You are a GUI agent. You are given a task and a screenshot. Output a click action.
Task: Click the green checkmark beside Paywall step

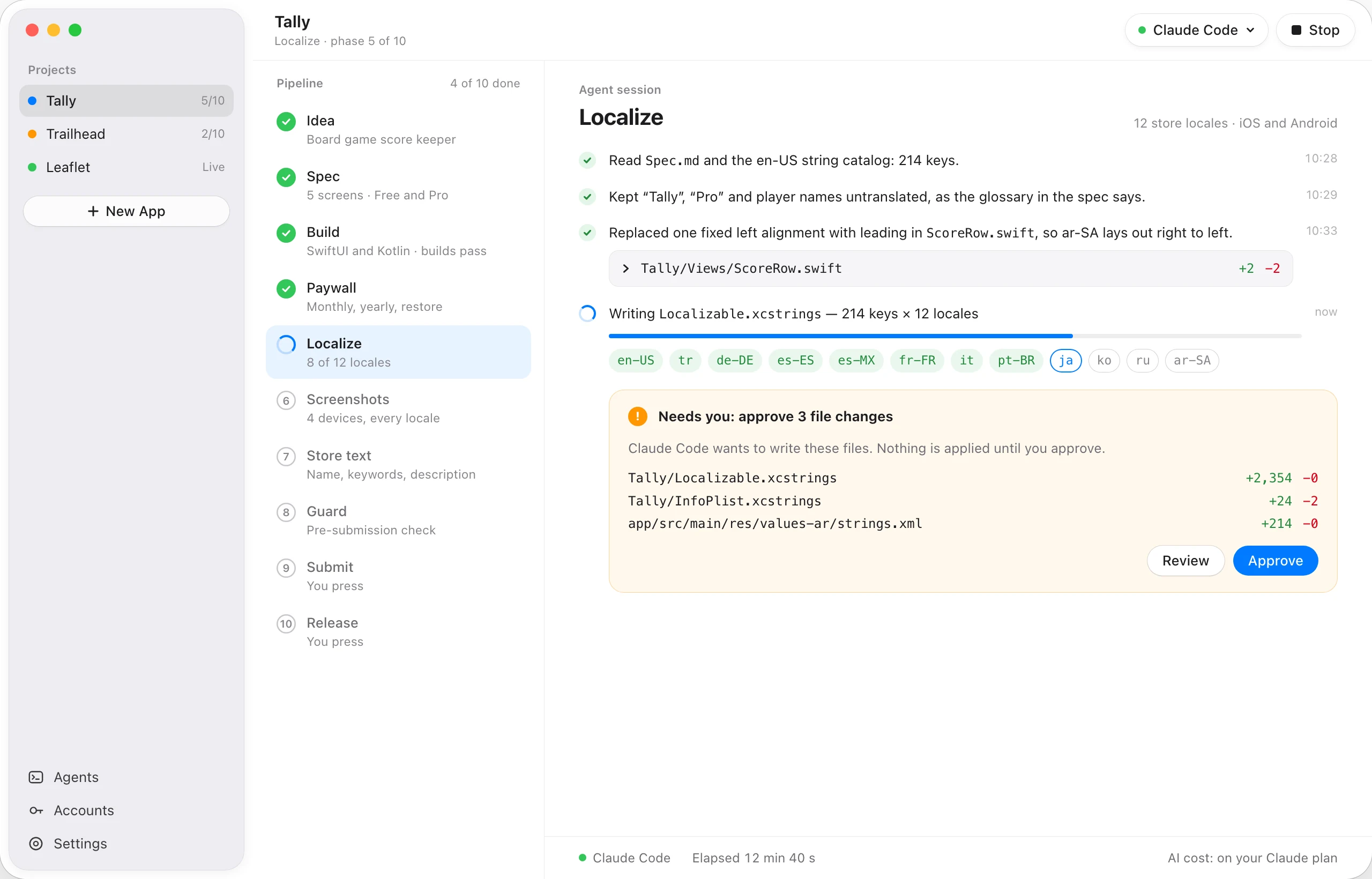[x=286, y=289]
